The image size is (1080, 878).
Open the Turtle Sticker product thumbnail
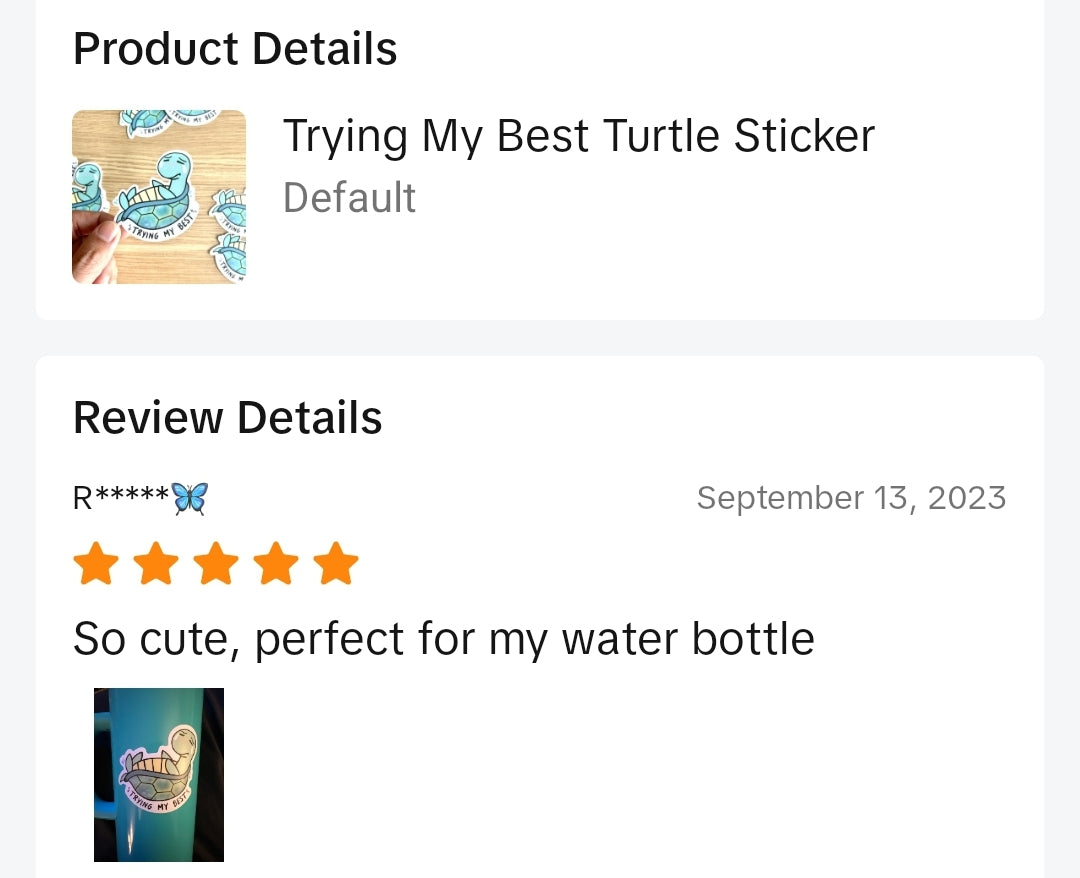pyautogui.click(x=159, y=197)
